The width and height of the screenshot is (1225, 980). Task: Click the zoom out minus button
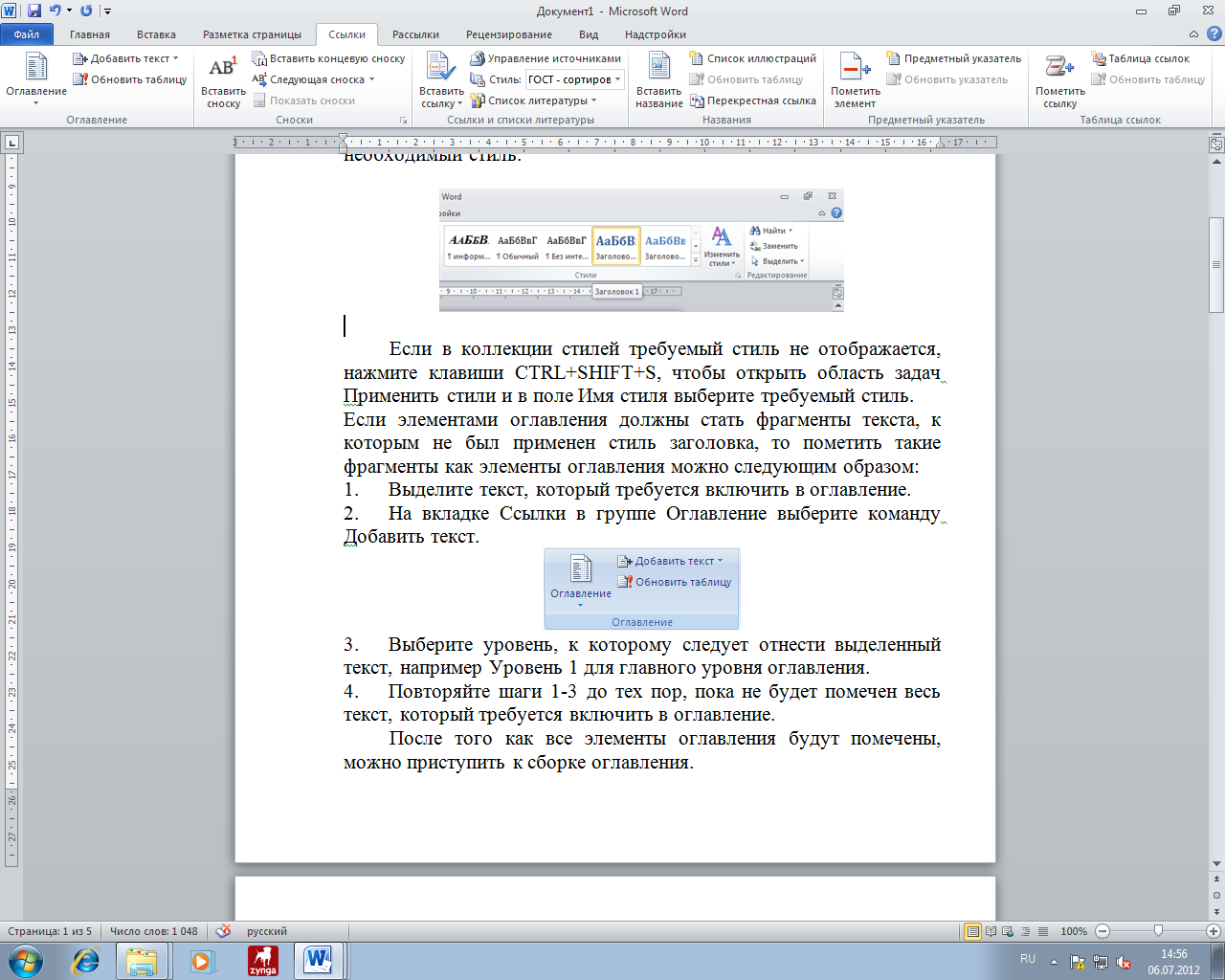tap(1102, 931)
